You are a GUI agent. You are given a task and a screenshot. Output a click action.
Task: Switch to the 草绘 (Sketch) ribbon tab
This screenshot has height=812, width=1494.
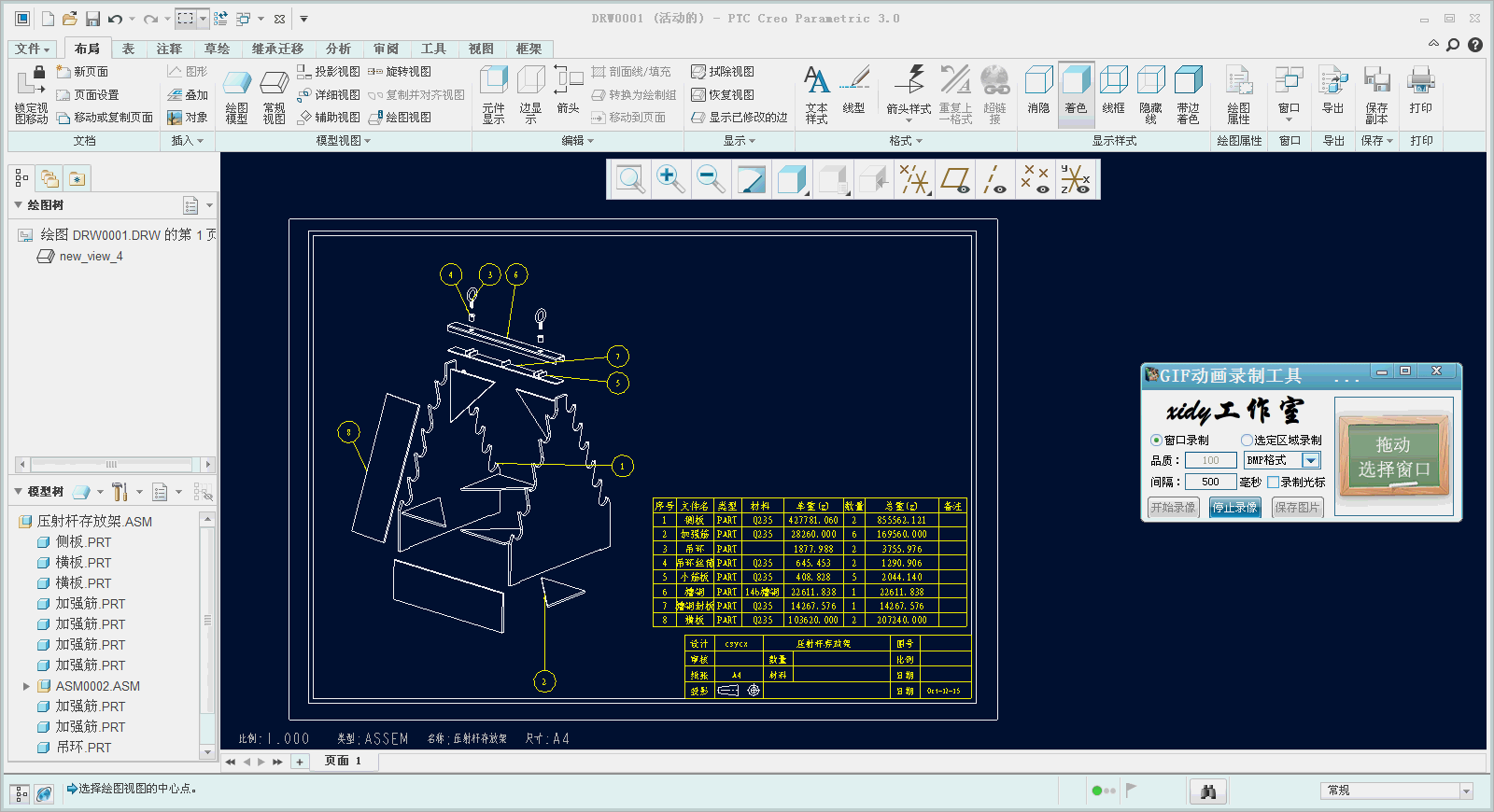click(x=217, y=49)
